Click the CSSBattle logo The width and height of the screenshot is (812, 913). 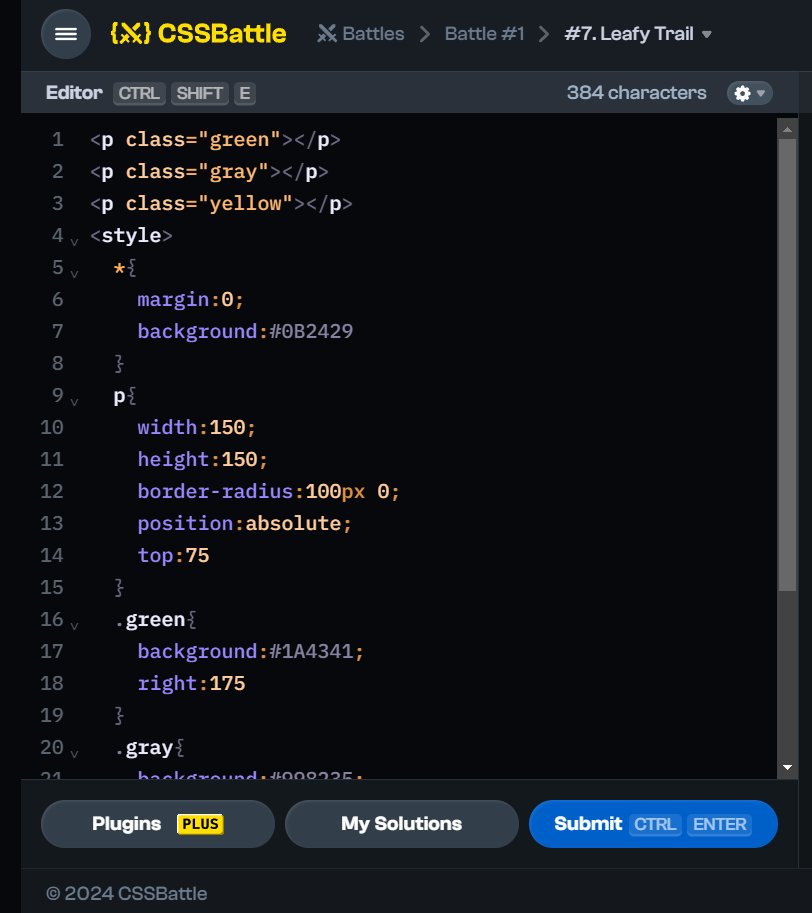point(198,34)
